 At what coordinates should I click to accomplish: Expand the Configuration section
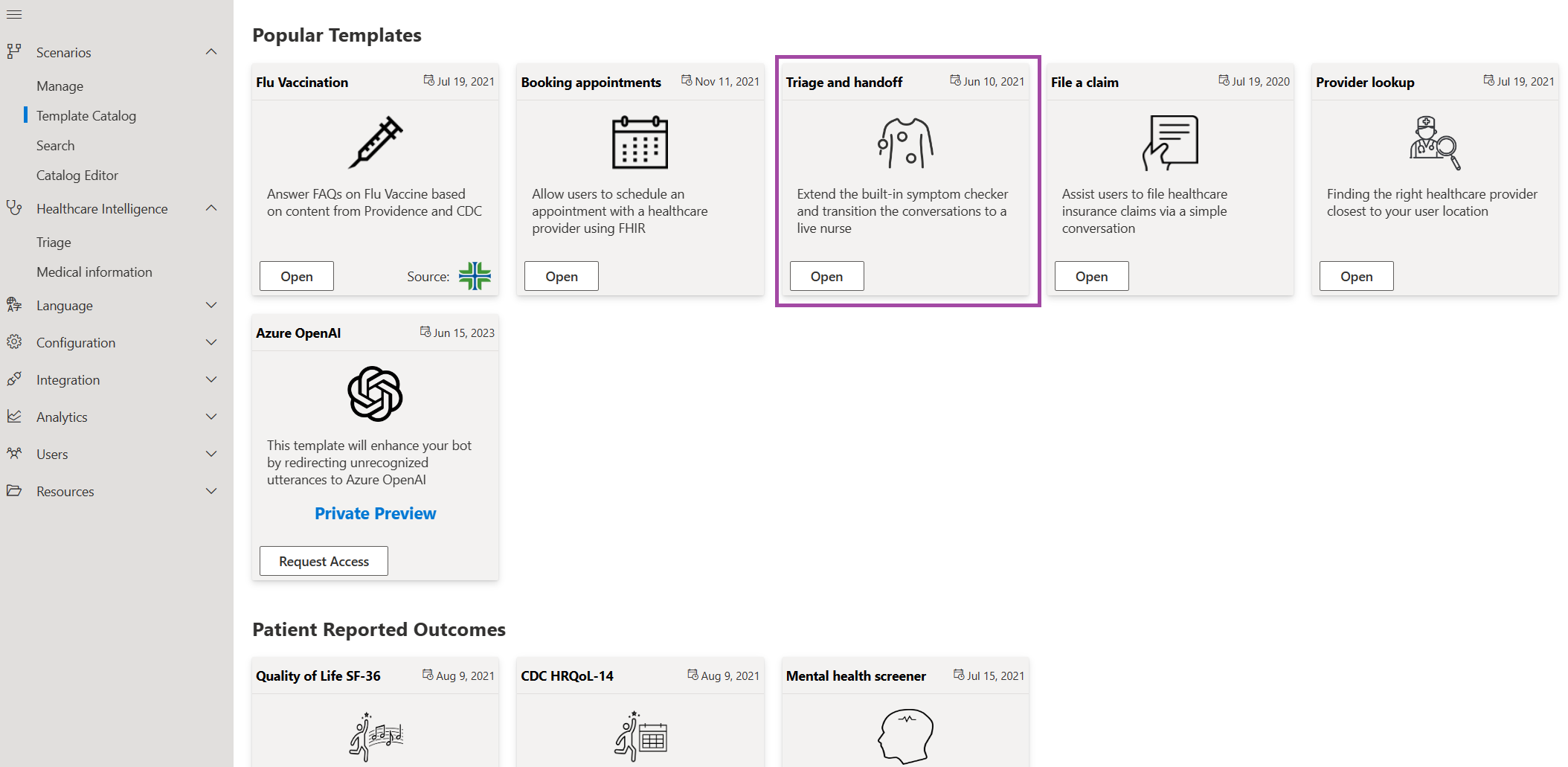click(x=211, y=342)
